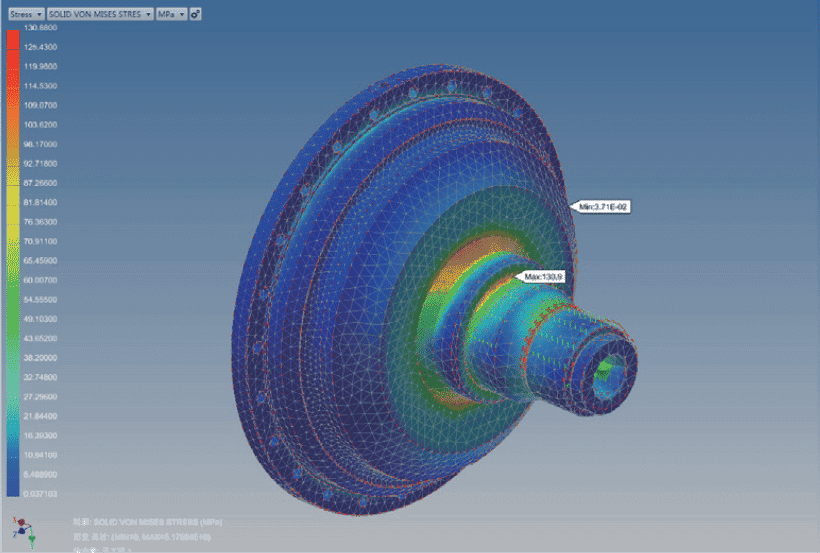Viewport: 820px width, 553px height.
Task: Click the XYZ orientation triad
Action: [24, 532]
